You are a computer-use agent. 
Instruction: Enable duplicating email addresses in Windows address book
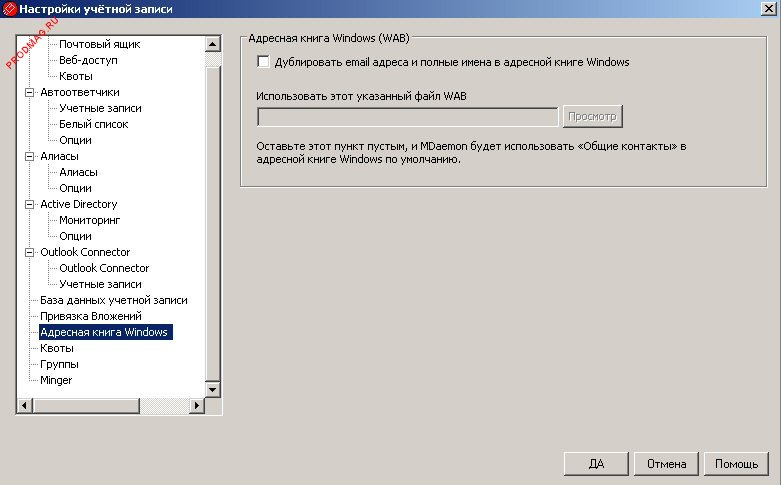coord(264,62)
